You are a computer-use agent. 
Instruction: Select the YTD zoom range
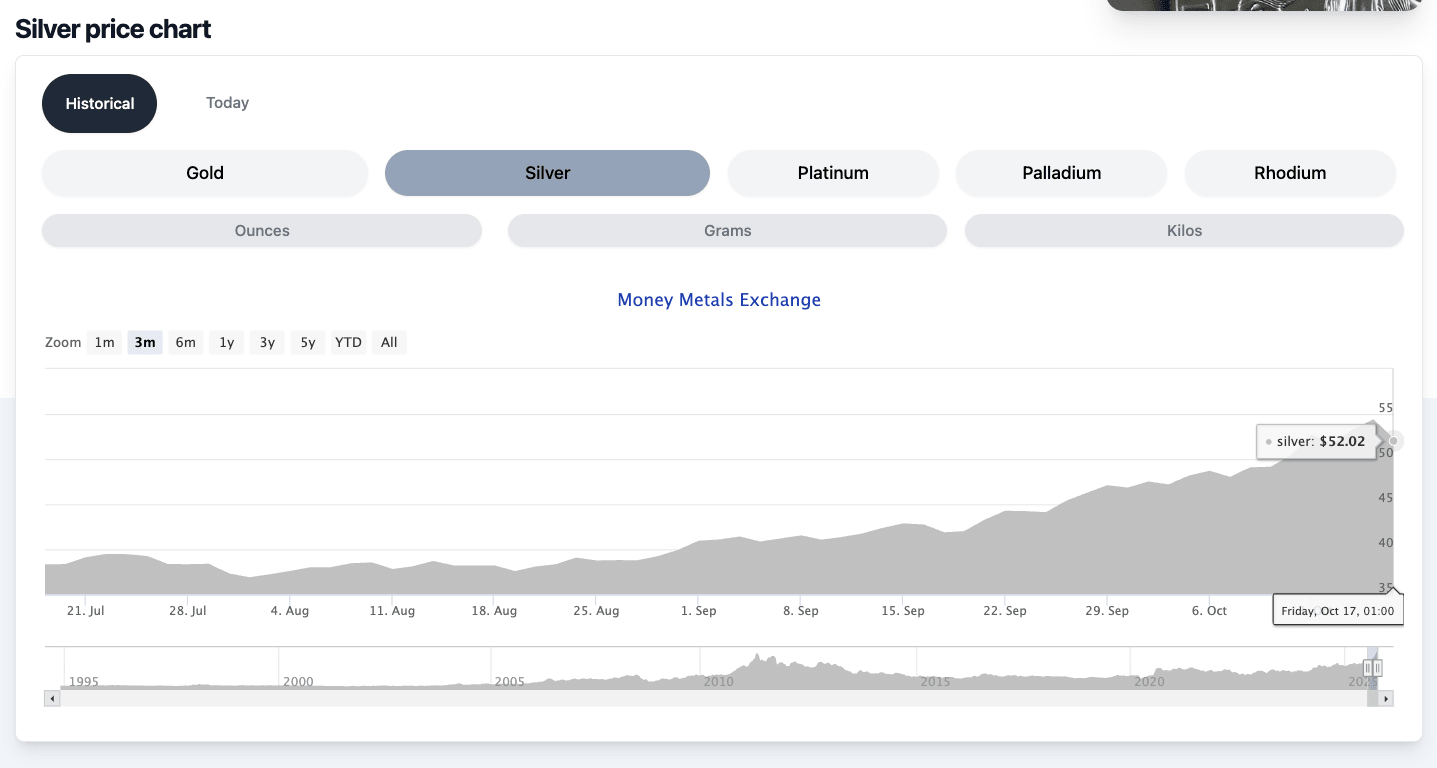[x=348, y=343]
